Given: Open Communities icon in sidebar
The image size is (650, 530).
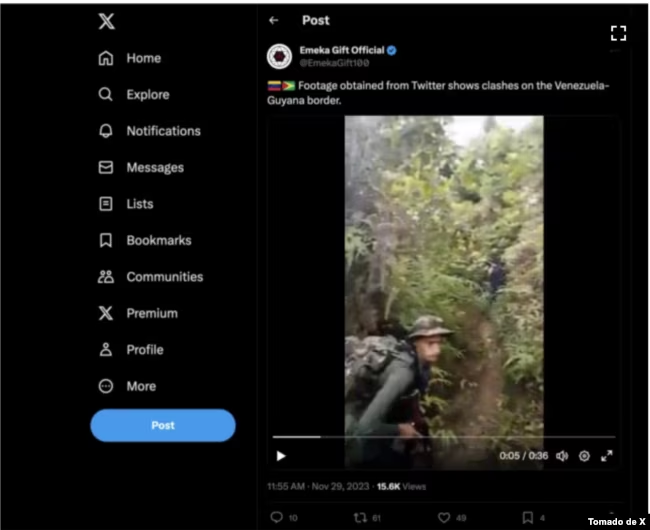Looking at the screenshot, I should (106, 277).
